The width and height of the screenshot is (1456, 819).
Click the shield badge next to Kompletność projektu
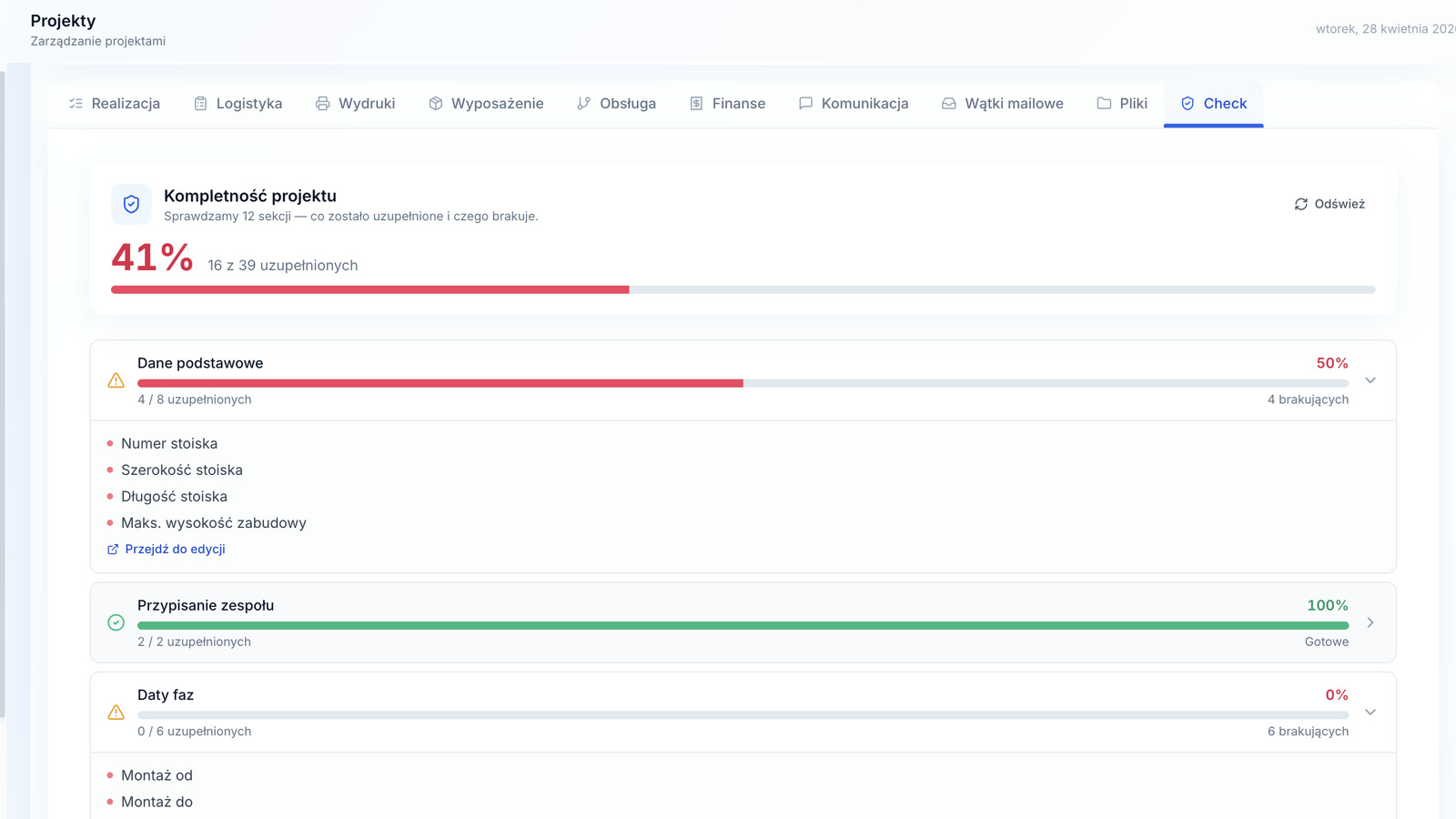pyautogui.click(x=131, y=204)
